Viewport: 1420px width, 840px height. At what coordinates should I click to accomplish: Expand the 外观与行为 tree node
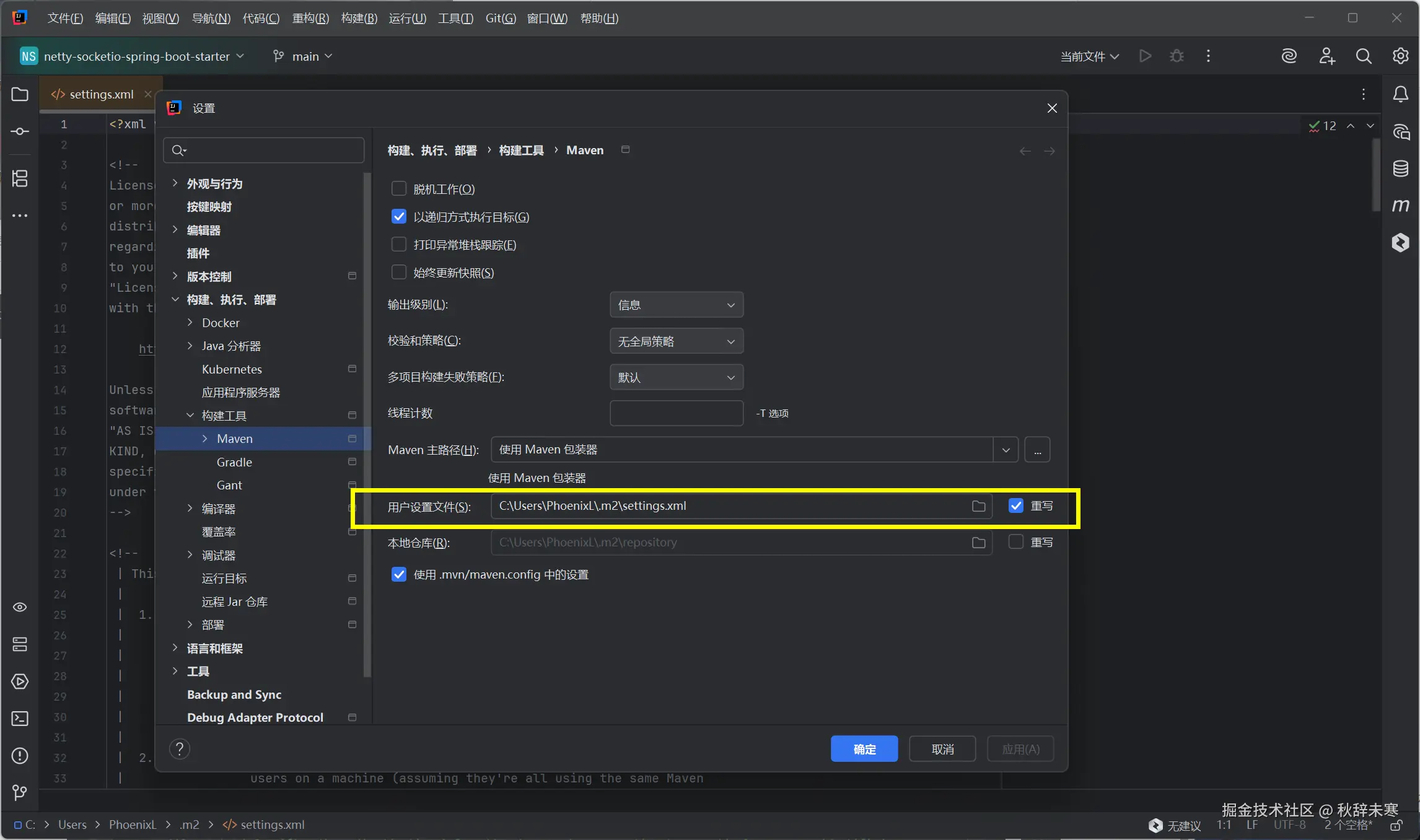point(175,183)
